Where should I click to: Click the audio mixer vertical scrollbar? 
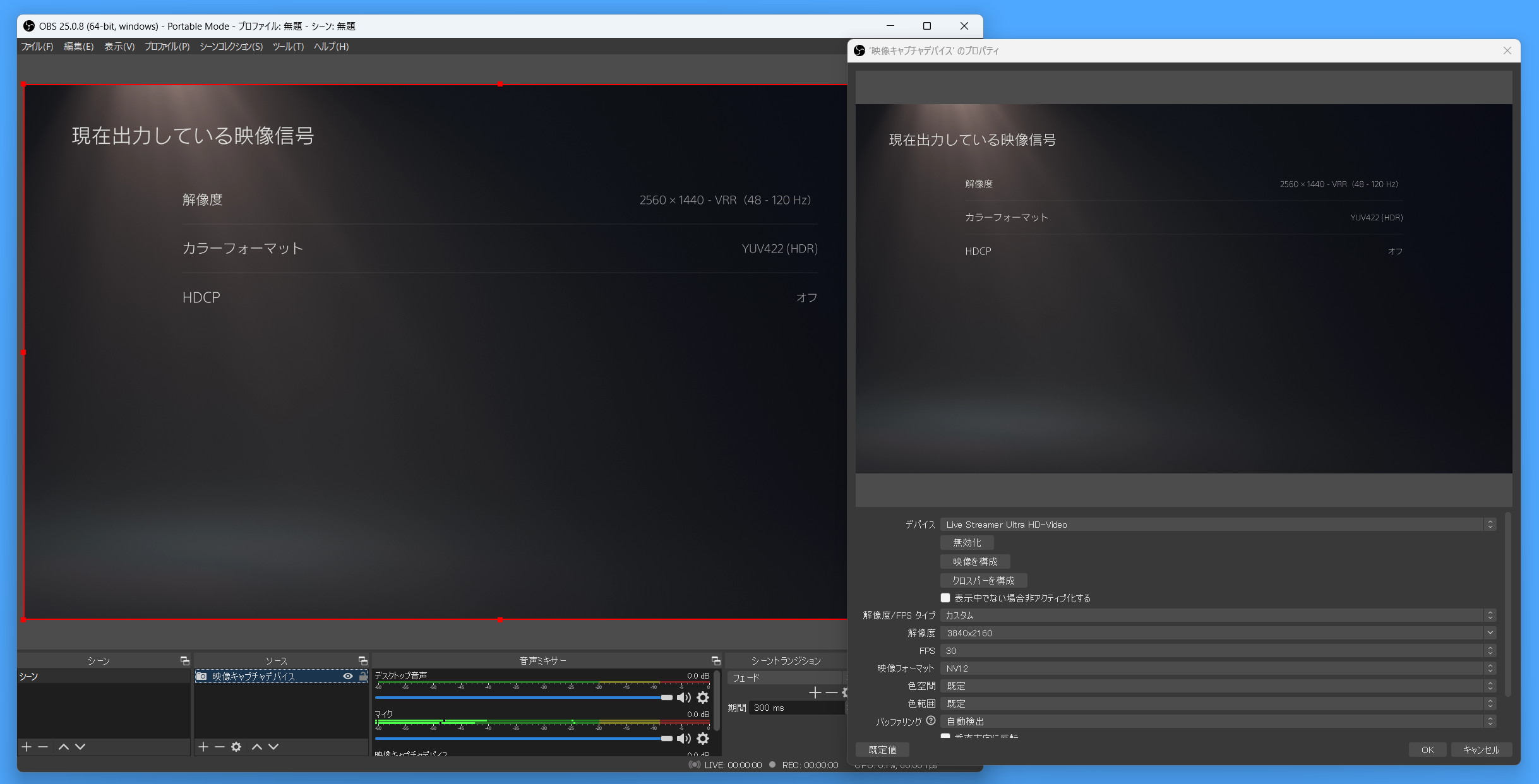click(716, 699)
